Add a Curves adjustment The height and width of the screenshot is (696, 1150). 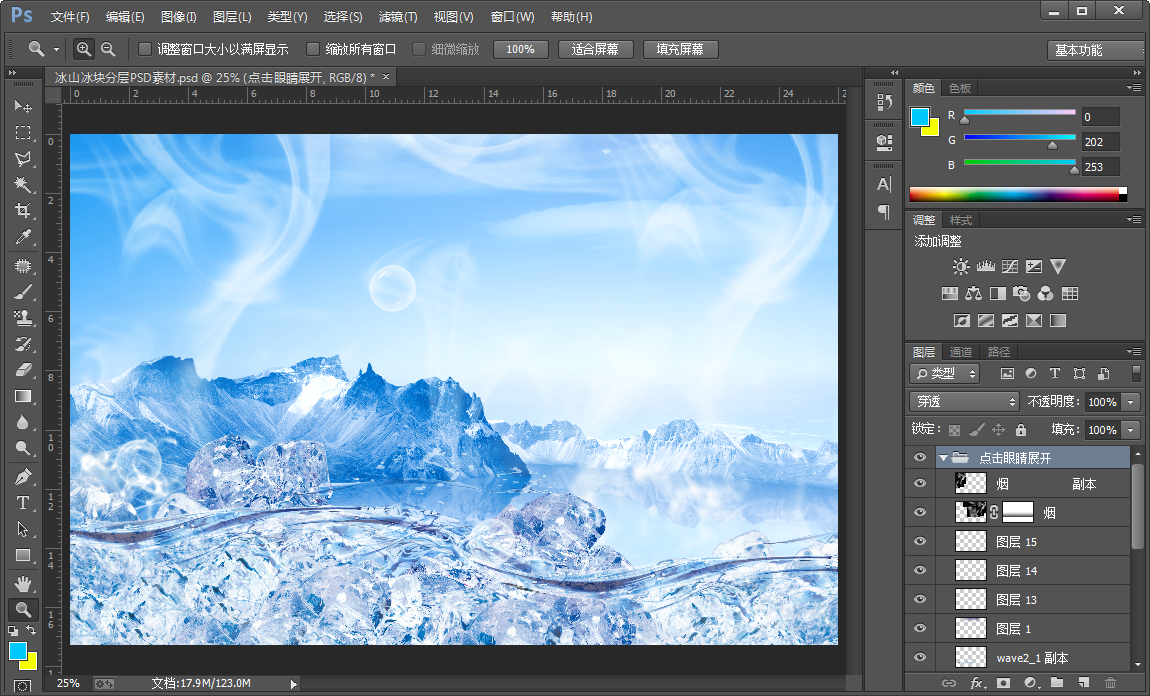pos(1010,266)
